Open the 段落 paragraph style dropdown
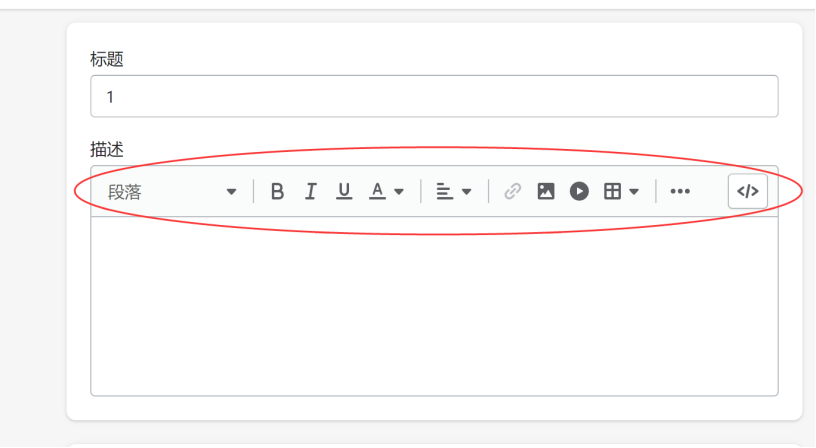 (172, 192)
